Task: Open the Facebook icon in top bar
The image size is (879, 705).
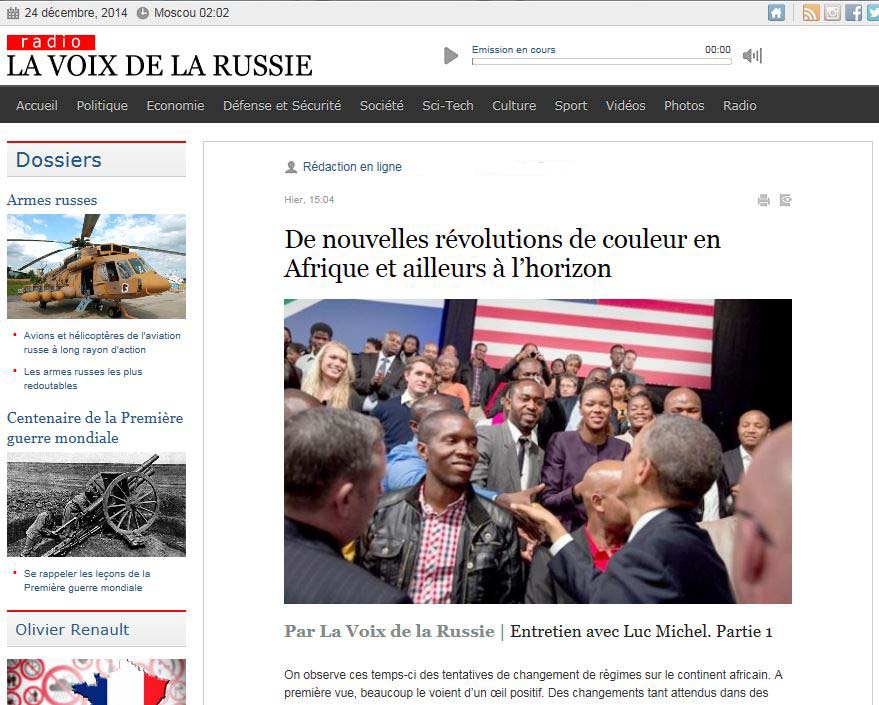Action: (853, 12)
